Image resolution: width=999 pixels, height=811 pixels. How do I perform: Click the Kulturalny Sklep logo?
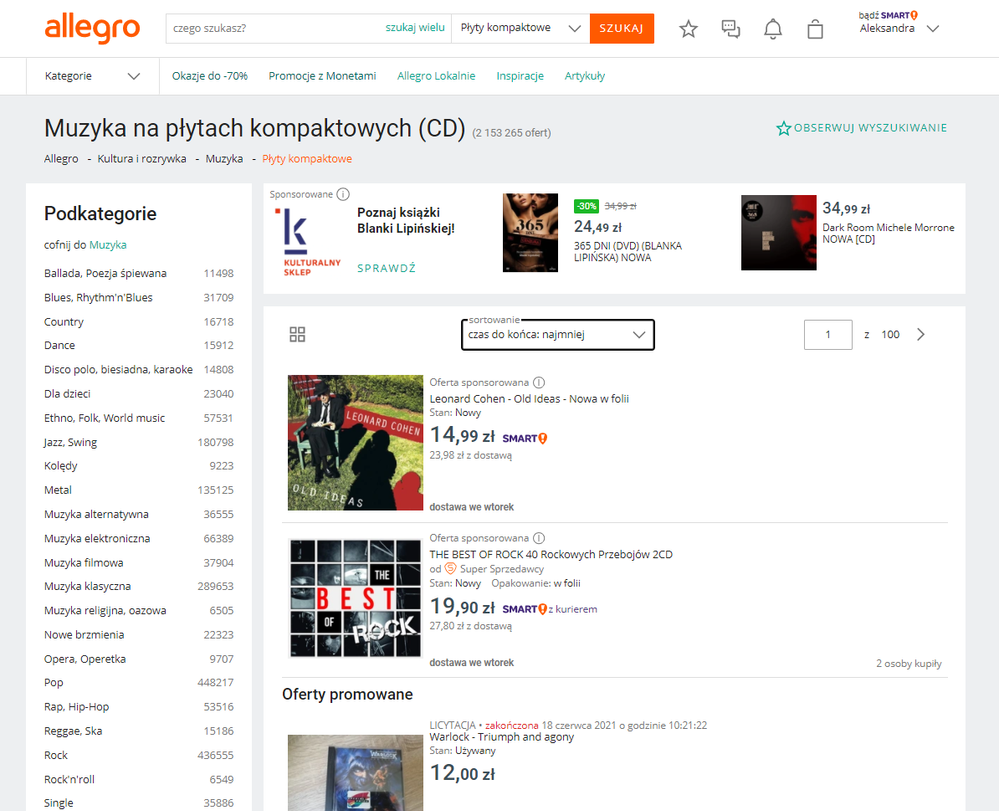click(310, 241)
